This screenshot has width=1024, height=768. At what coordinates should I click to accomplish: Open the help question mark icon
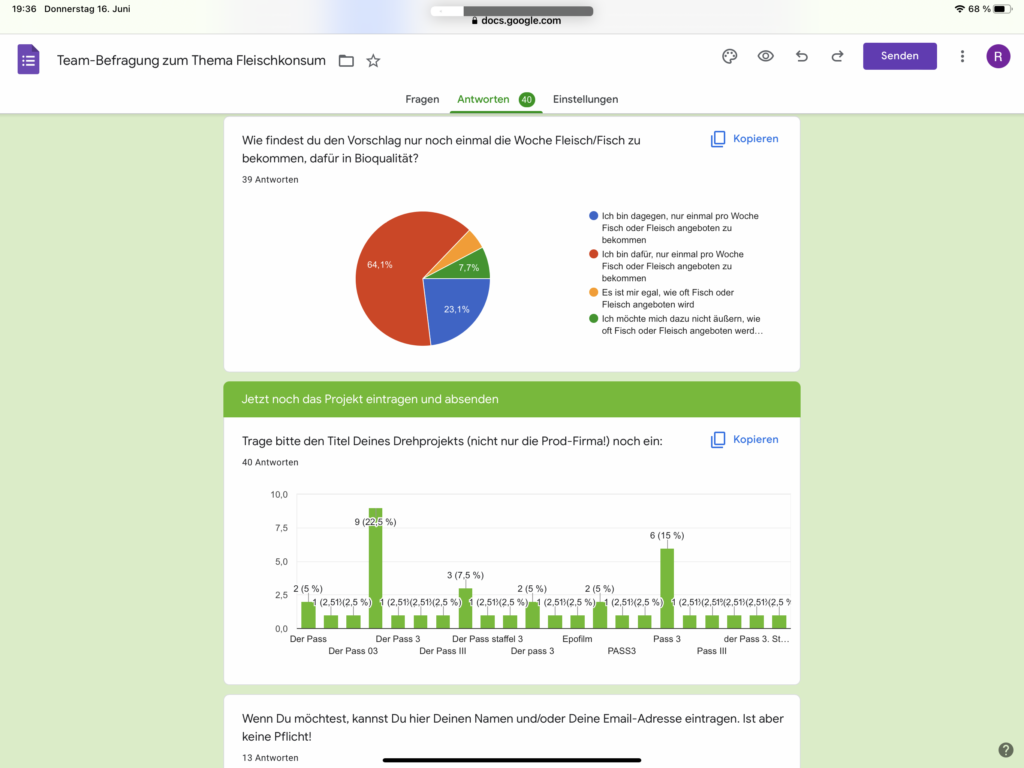[1006, 750]
